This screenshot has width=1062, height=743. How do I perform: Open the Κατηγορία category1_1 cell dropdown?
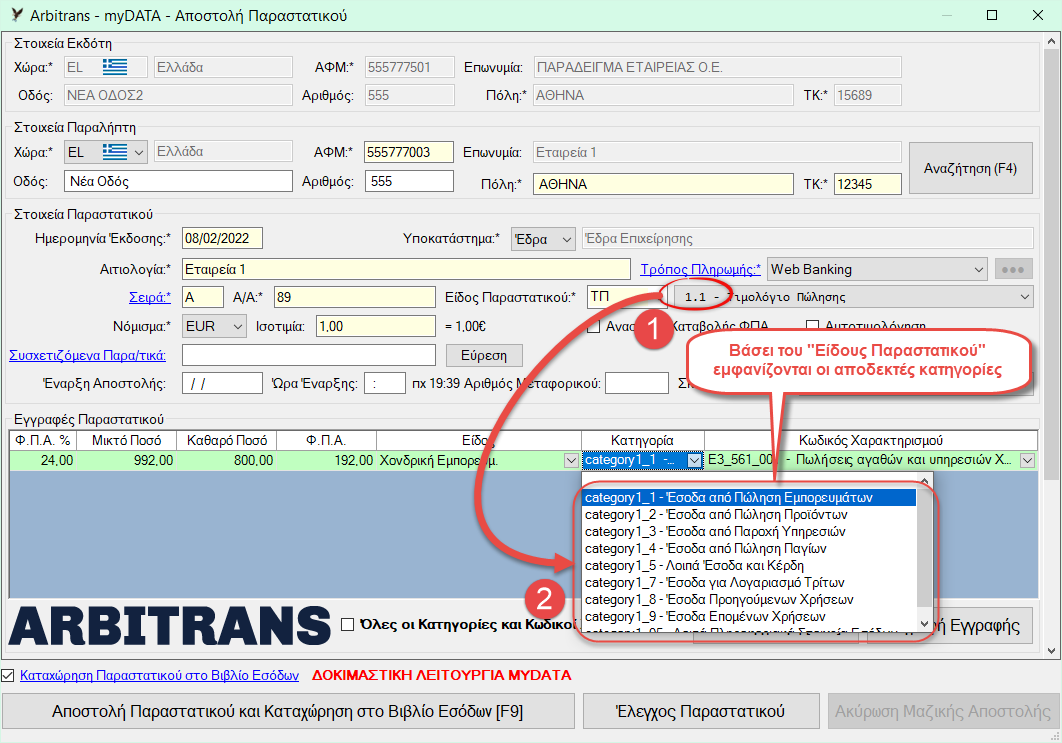click(x=694, y=461)
